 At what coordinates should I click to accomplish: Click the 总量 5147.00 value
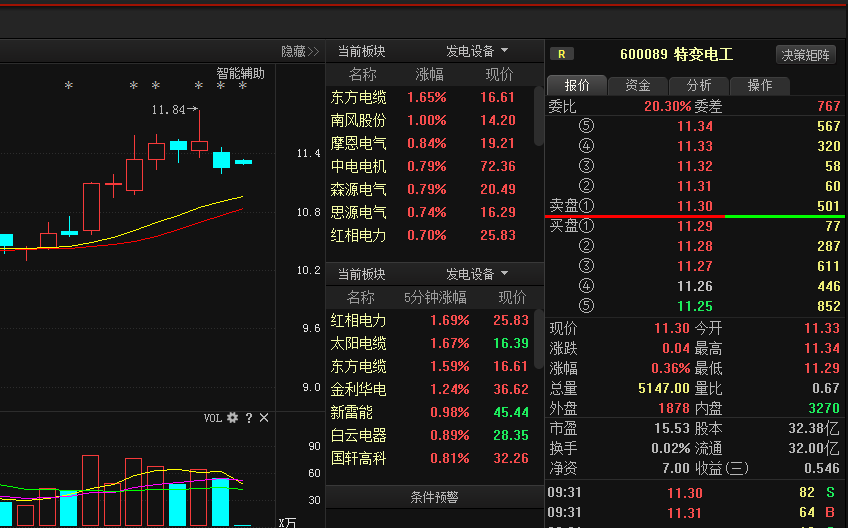coord(664,388)
